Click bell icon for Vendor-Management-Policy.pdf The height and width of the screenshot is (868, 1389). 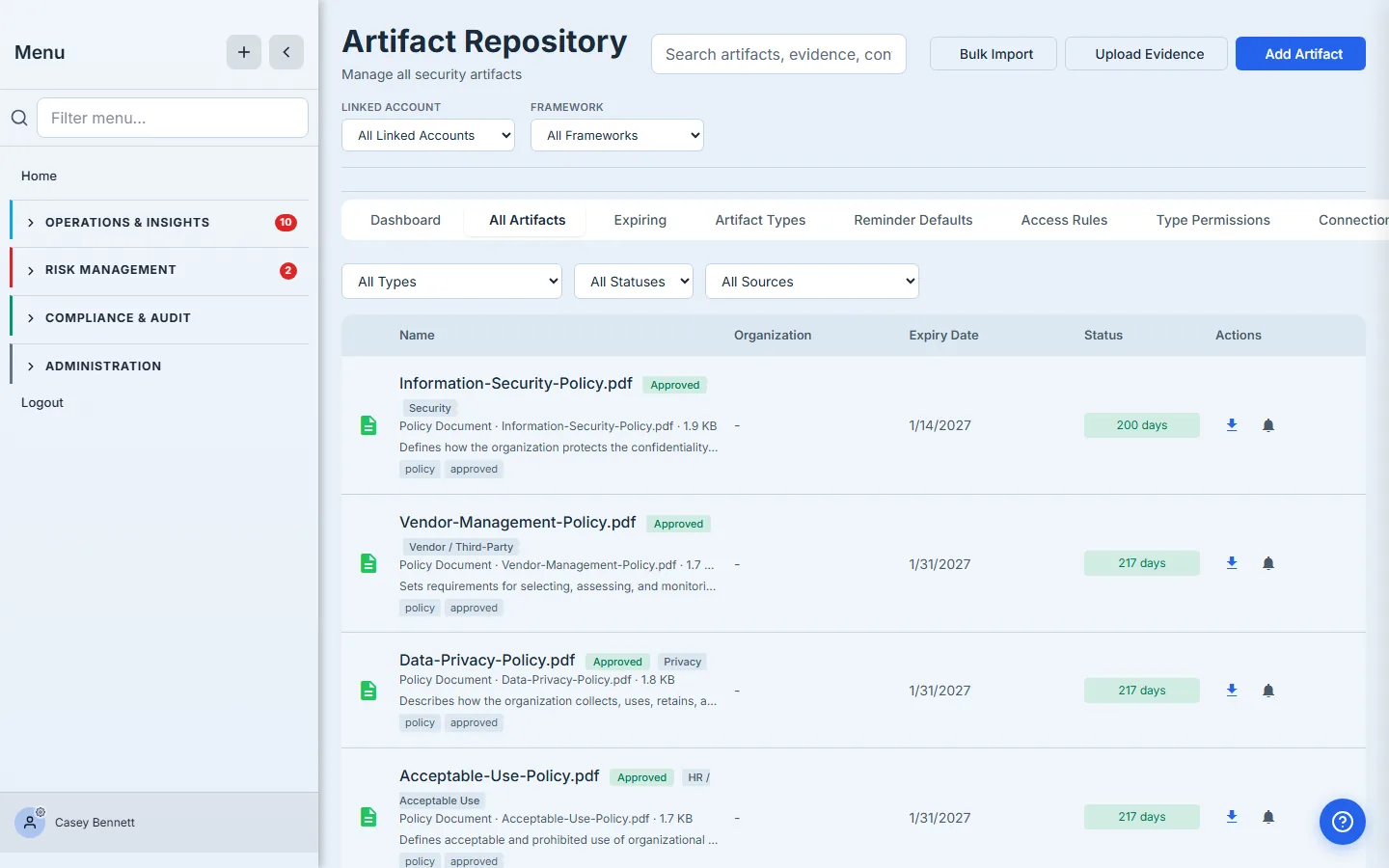click(x=1268, y=563)
